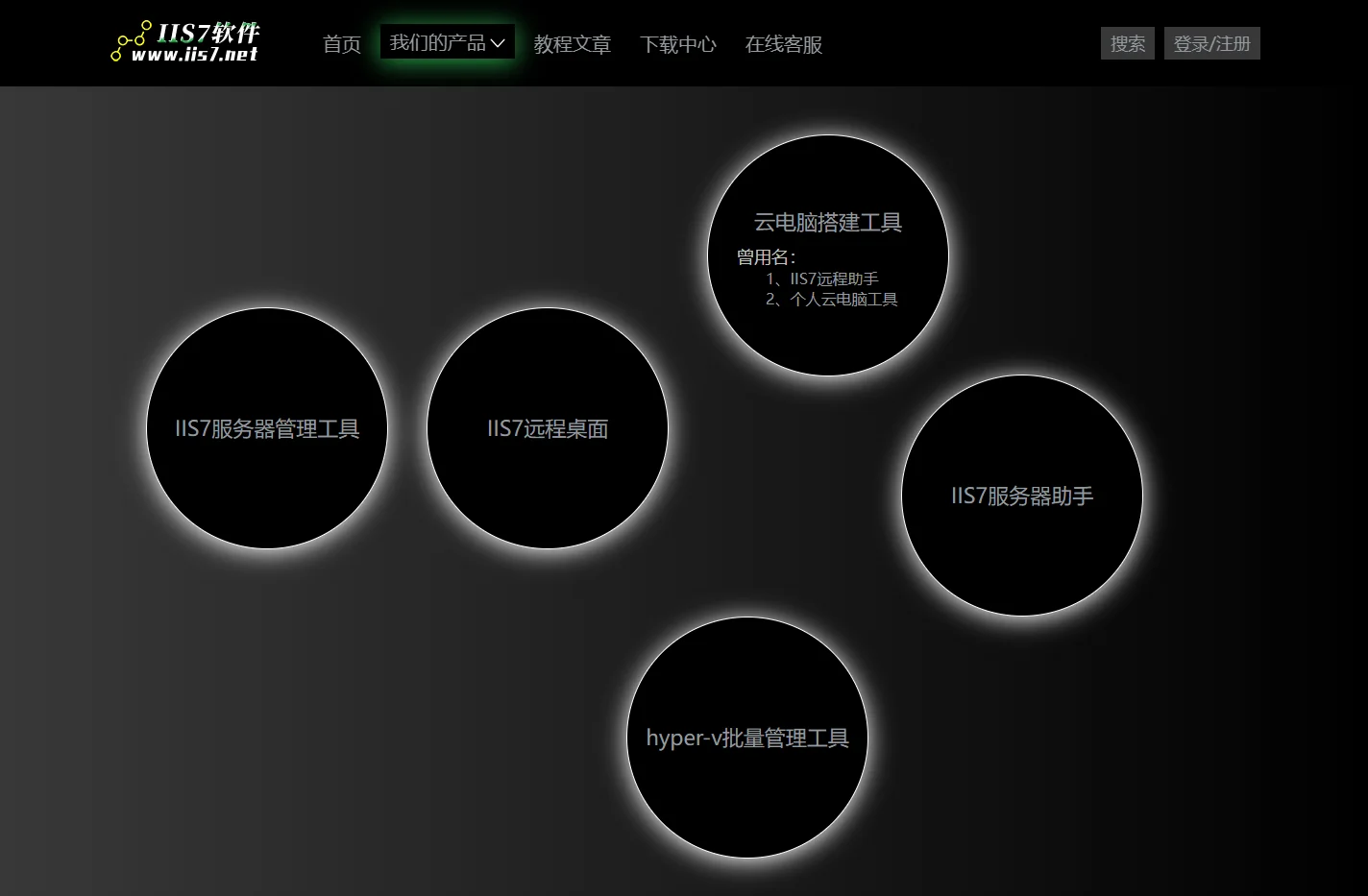Expand the 我们的产品 dropdown menu
The height and width of the screenshot is (896, 1368).
[x=448, y=42]
